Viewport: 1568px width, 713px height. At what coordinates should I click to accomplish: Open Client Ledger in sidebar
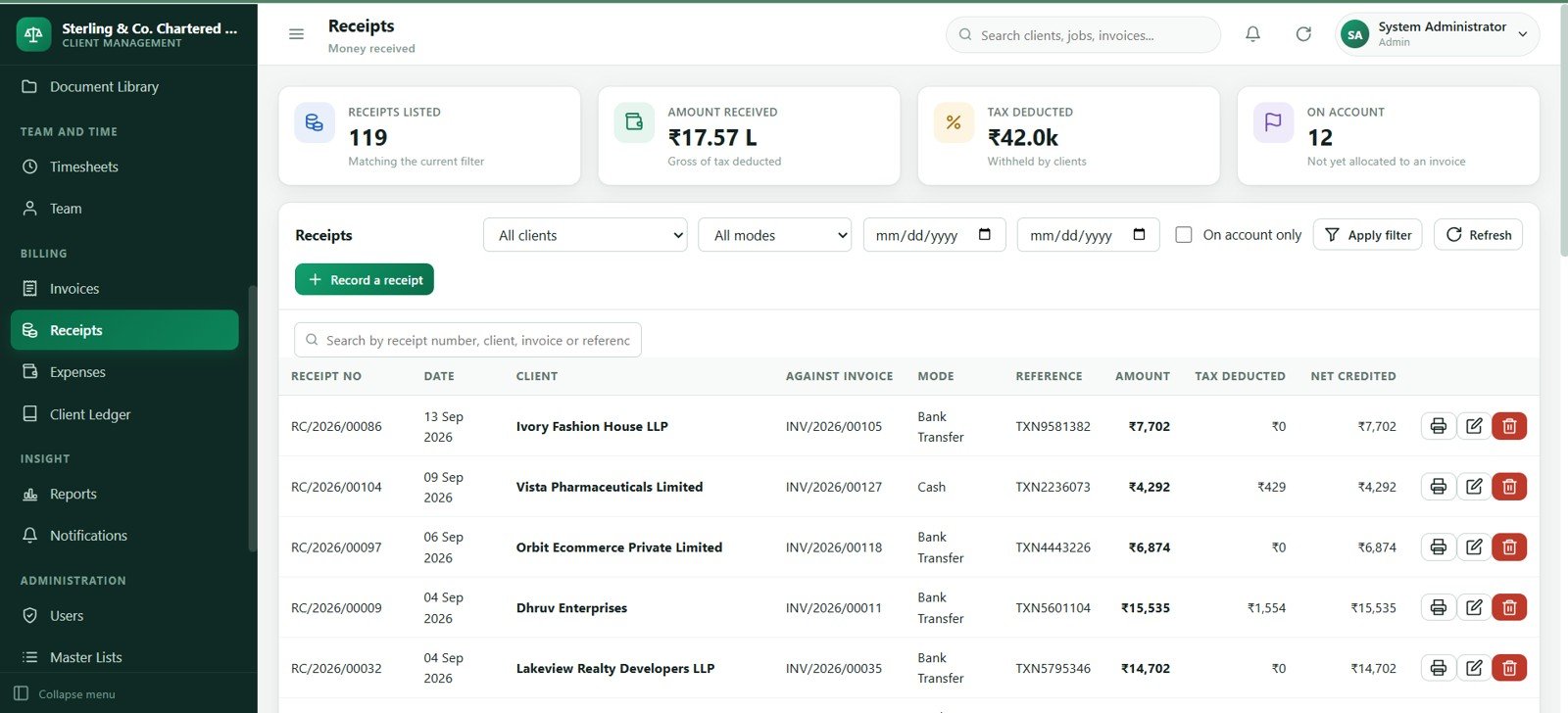(x=124, y=414)
